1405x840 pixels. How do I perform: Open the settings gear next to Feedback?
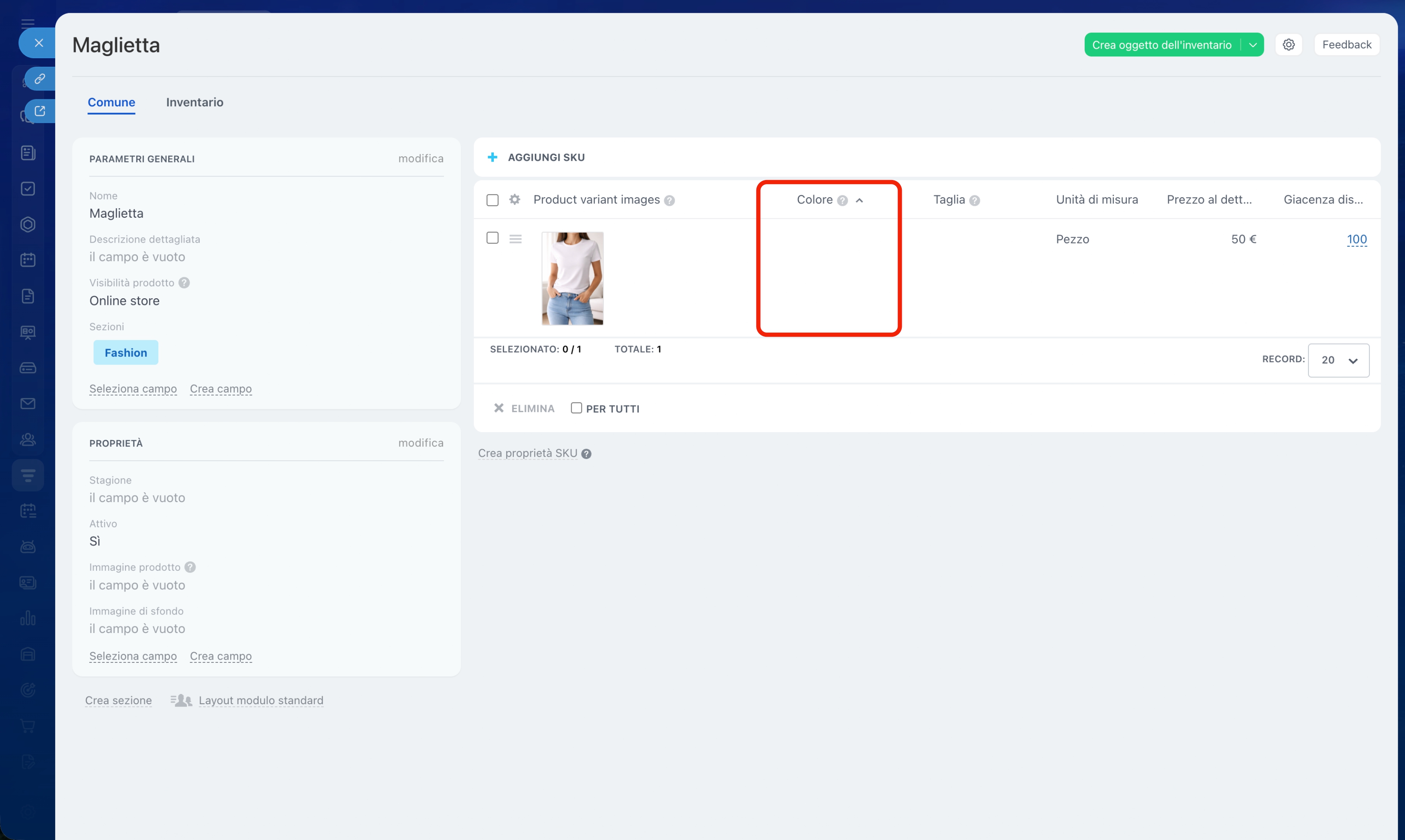click(1288, 45)
